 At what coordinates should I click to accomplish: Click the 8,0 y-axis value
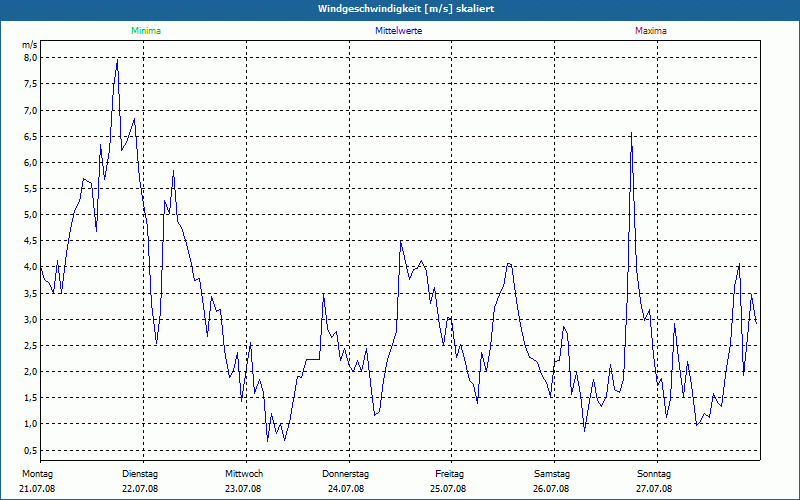(31, 58)
